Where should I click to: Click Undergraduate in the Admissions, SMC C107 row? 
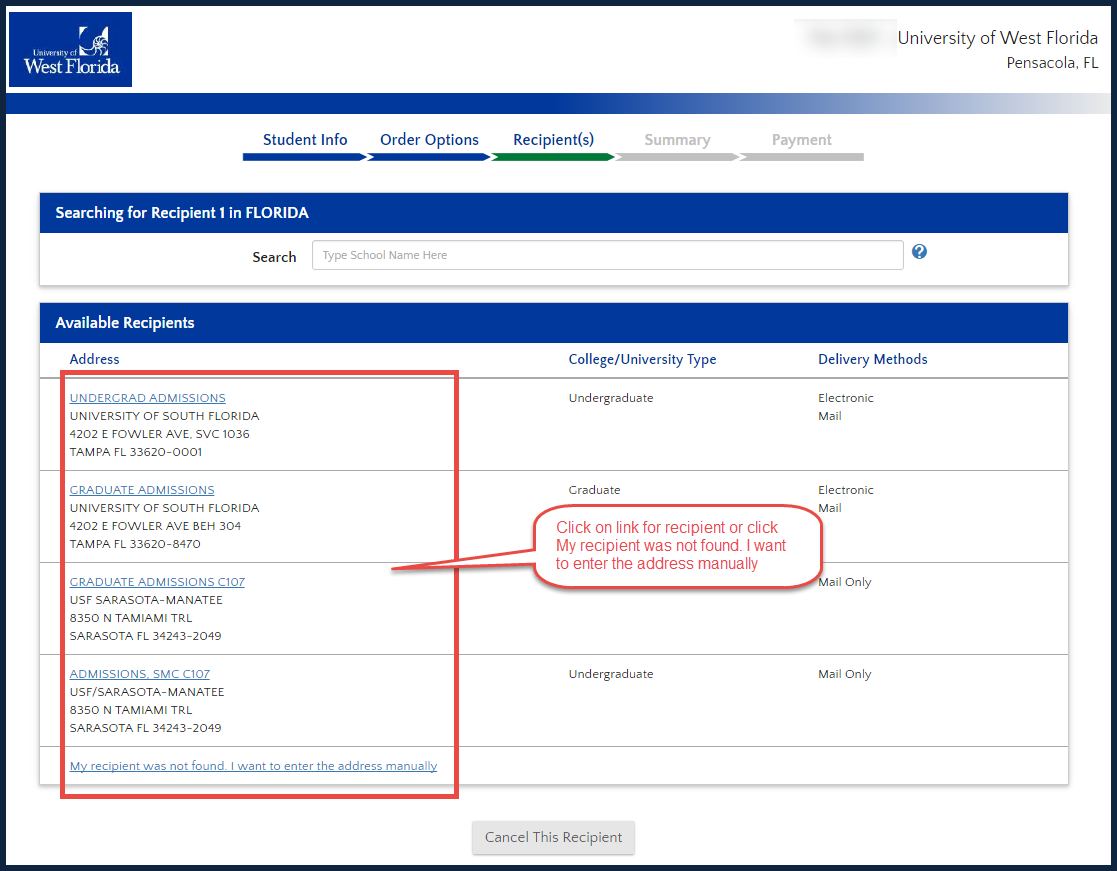coord(611,674)
